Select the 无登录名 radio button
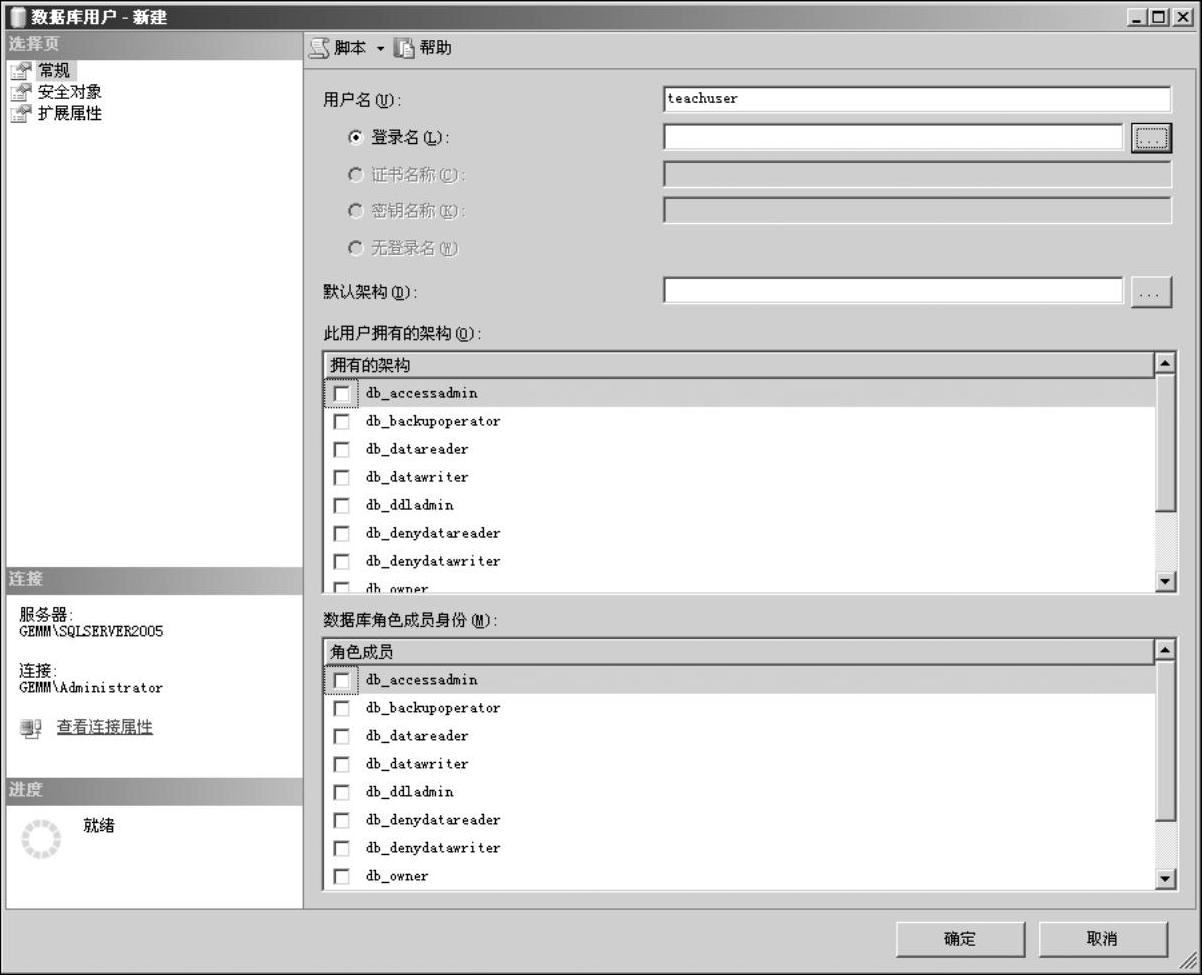Image resolution: width=1202 pixels, height=975 pixels. tap(355, 248)
